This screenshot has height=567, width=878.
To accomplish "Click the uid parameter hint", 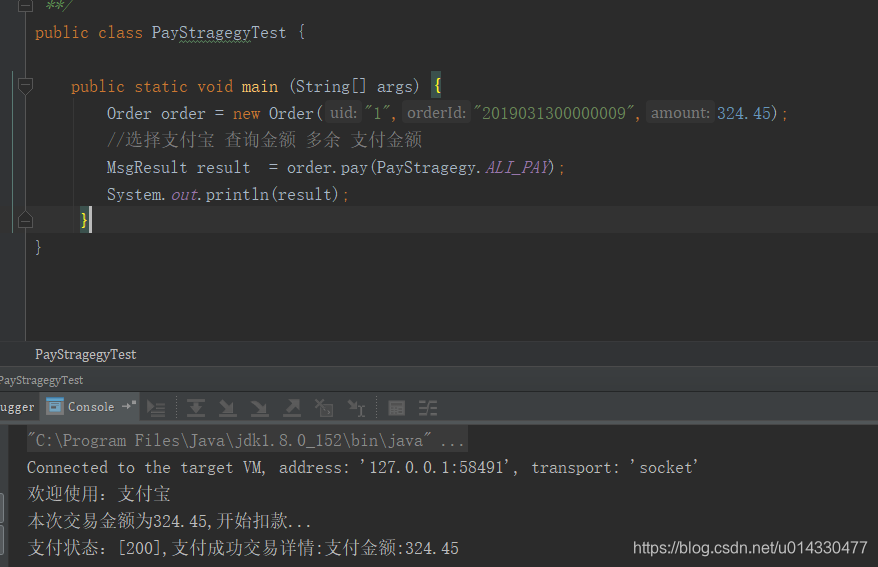I will point(343,113).
